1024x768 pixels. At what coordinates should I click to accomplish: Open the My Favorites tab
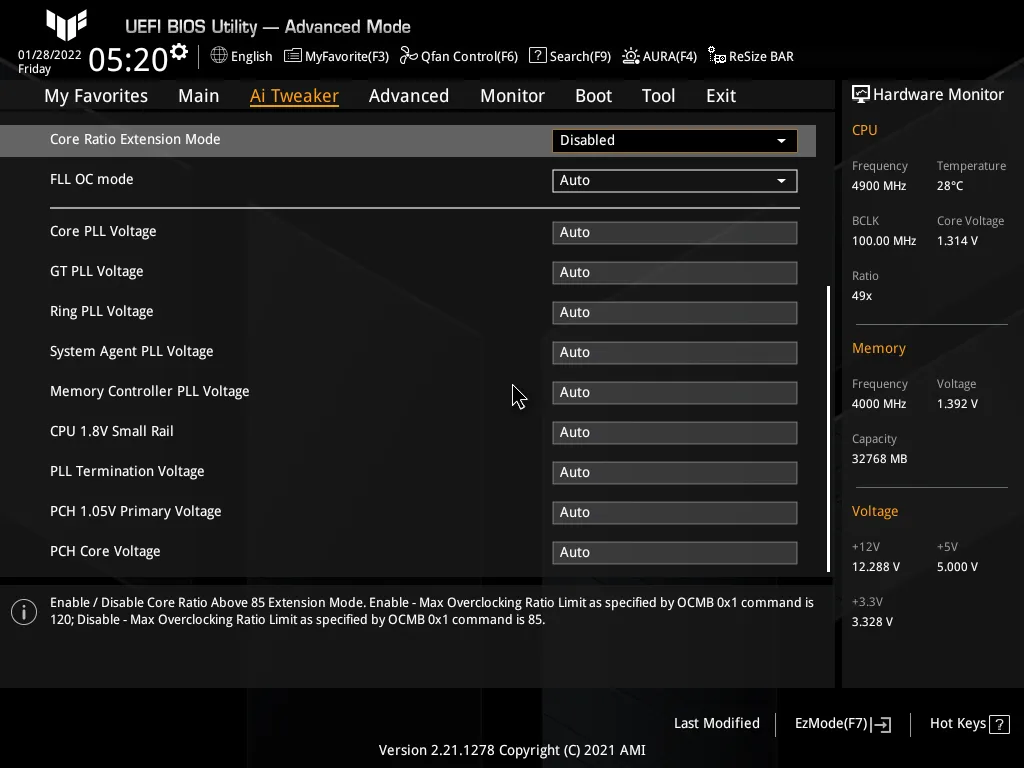(96, 96)
